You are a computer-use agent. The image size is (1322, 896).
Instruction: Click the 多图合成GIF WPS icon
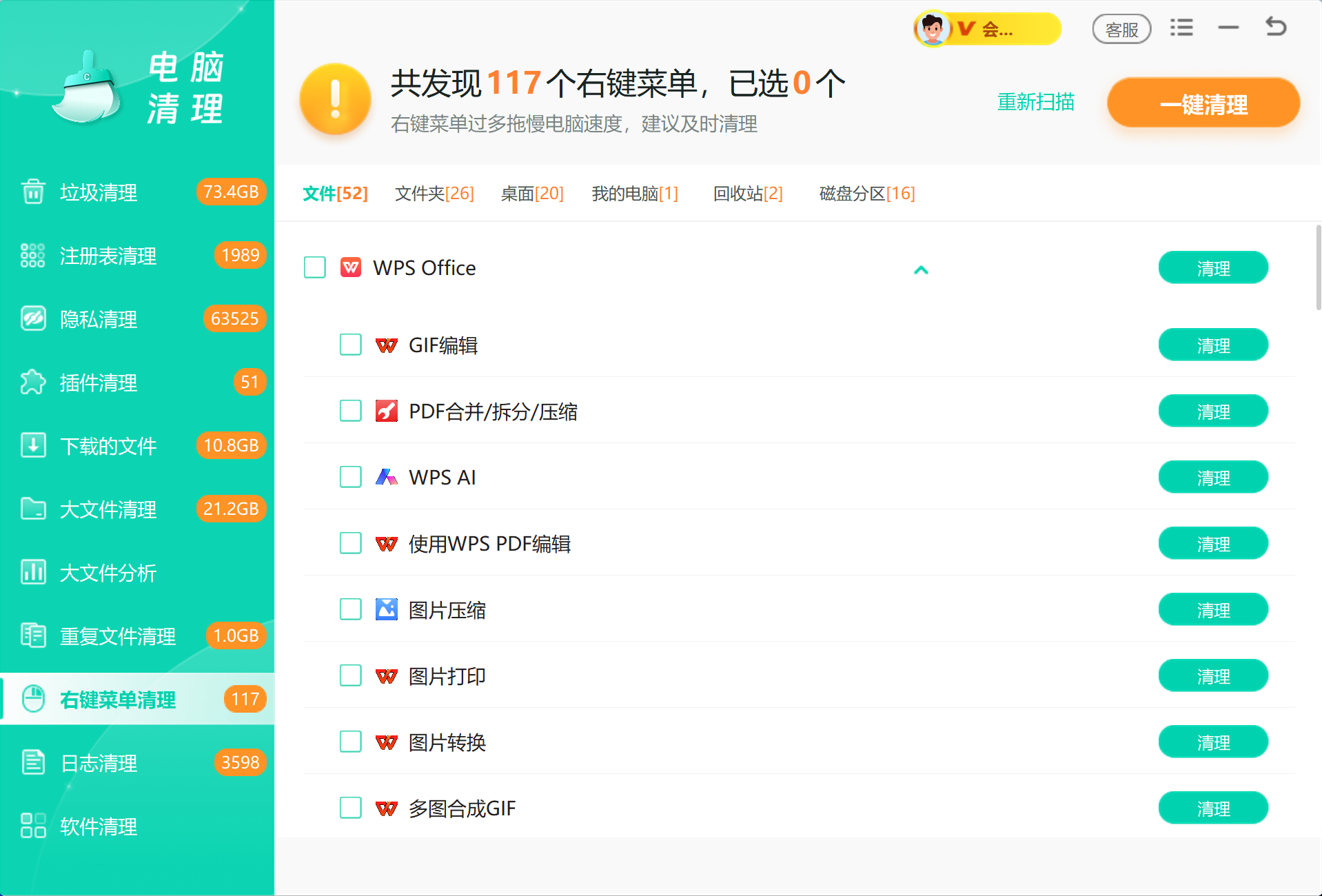(387, 808)
